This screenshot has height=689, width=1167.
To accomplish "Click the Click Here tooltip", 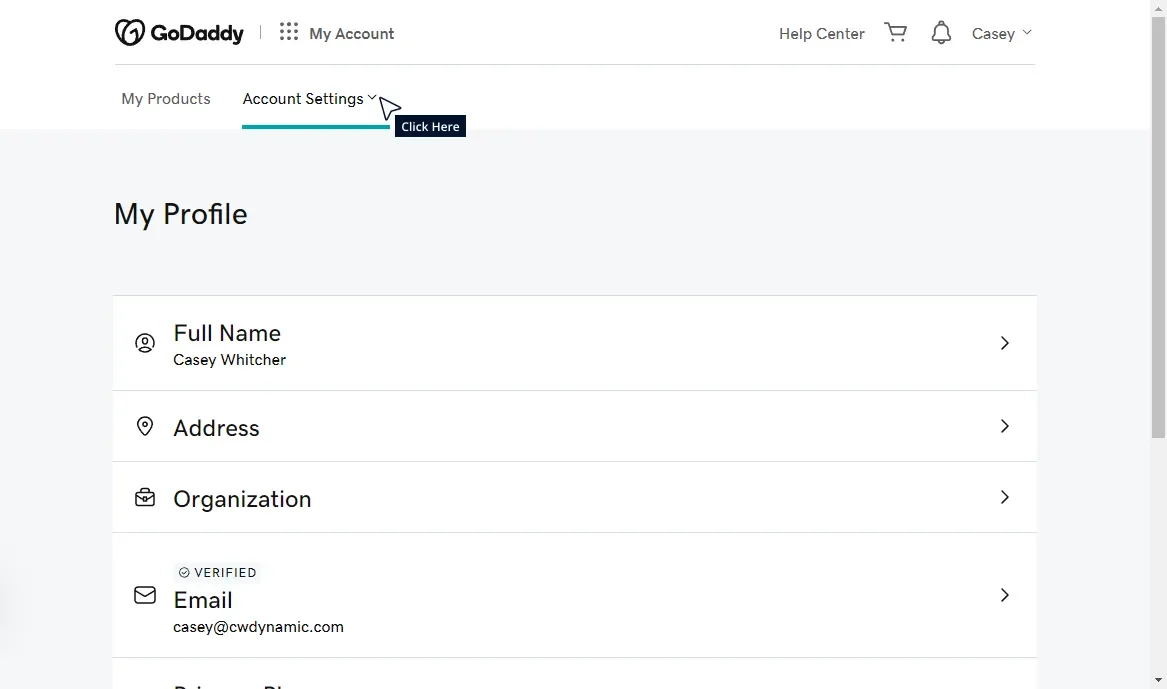I will (429, 126).
